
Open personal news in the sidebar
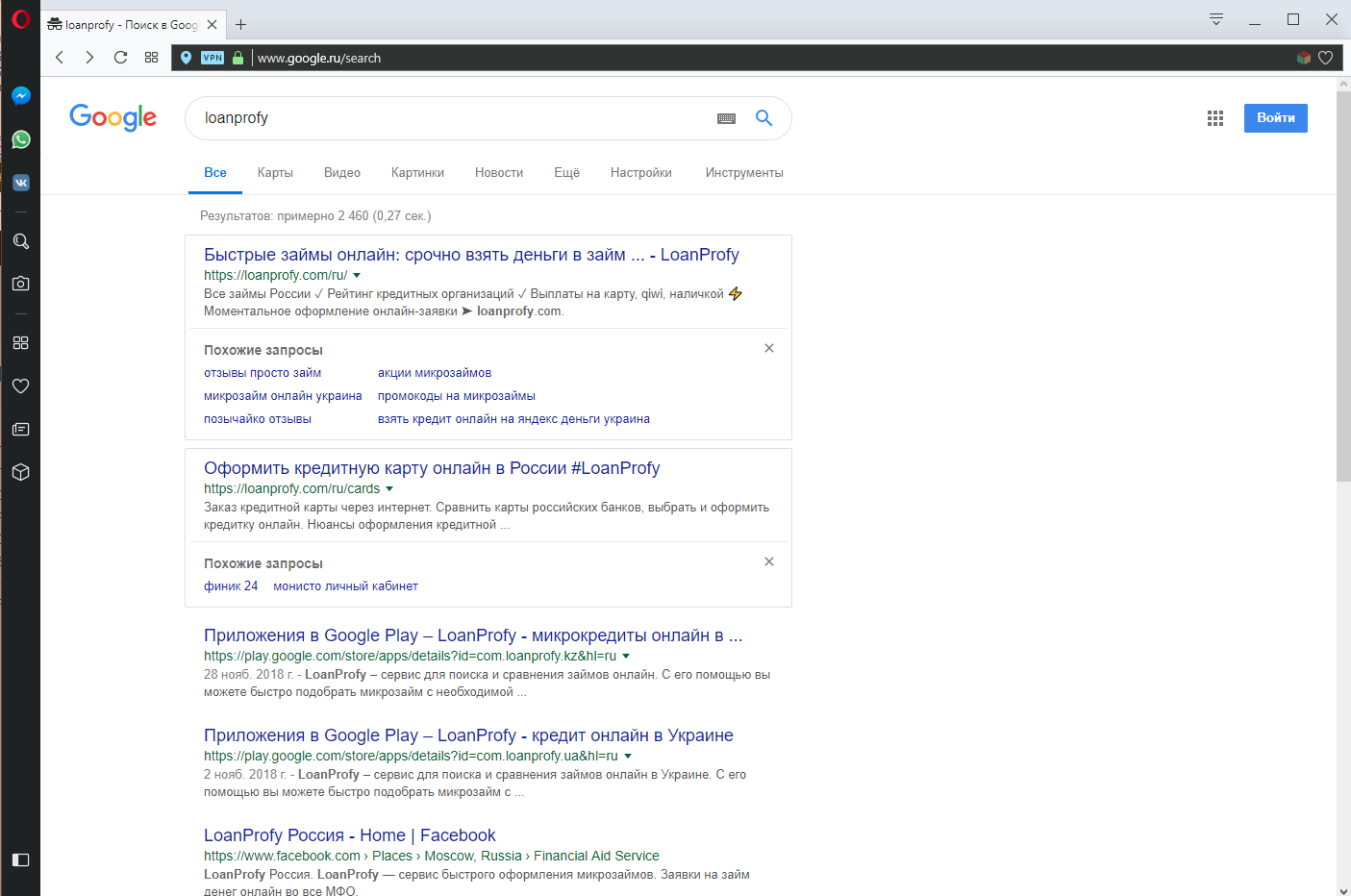click(x=21, y=429)
